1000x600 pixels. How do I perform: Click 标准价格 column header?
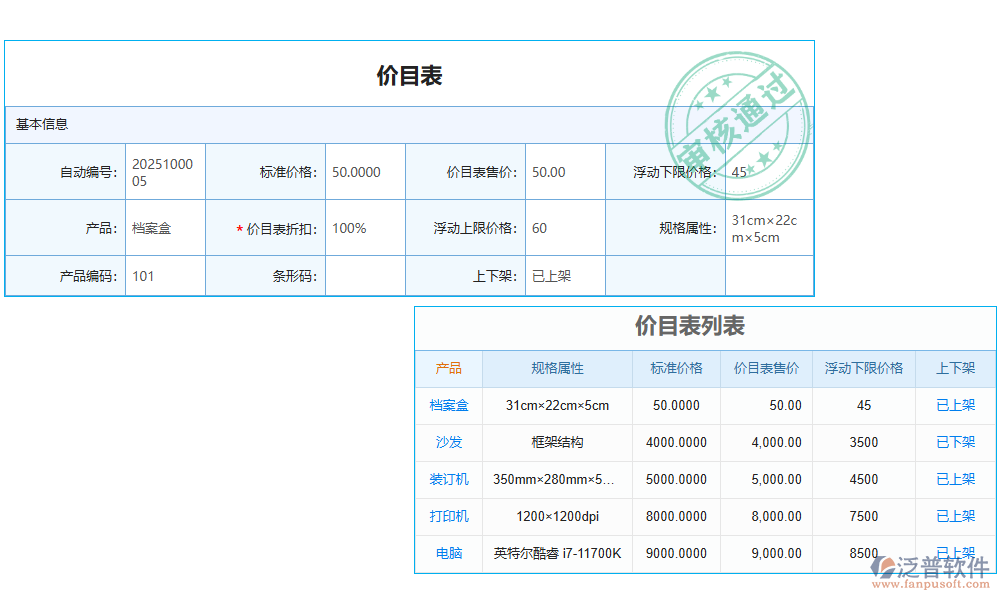[676, 368]
